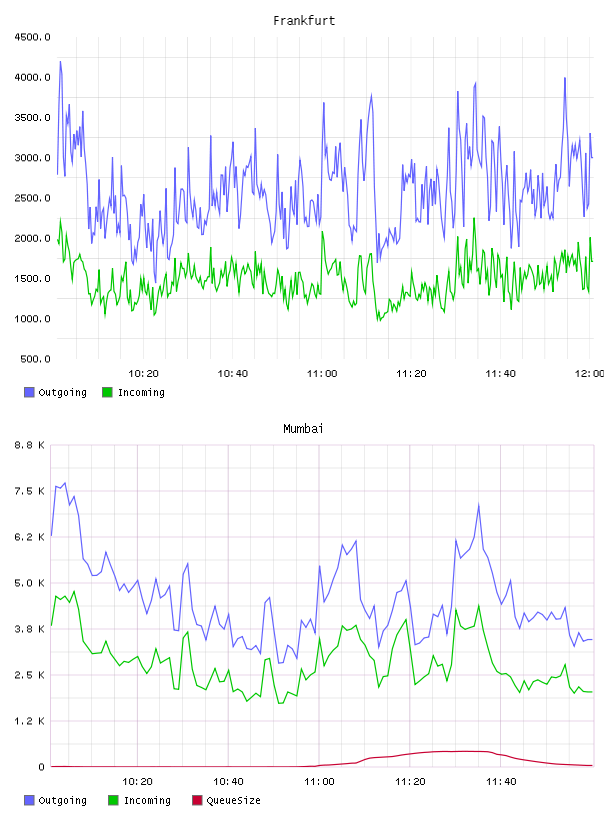The height and width of the screenshot is (816, 608).
Task: Click the Mumbai chart title
Action: click(x=303, y=429)
